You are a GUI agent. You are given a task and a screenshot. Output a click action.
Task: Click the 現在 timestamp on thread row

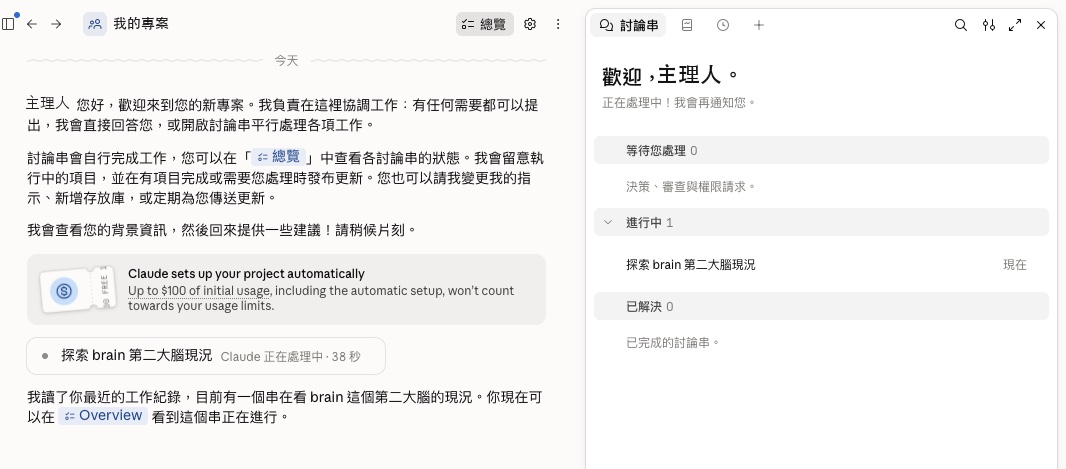coord(1014,264)
